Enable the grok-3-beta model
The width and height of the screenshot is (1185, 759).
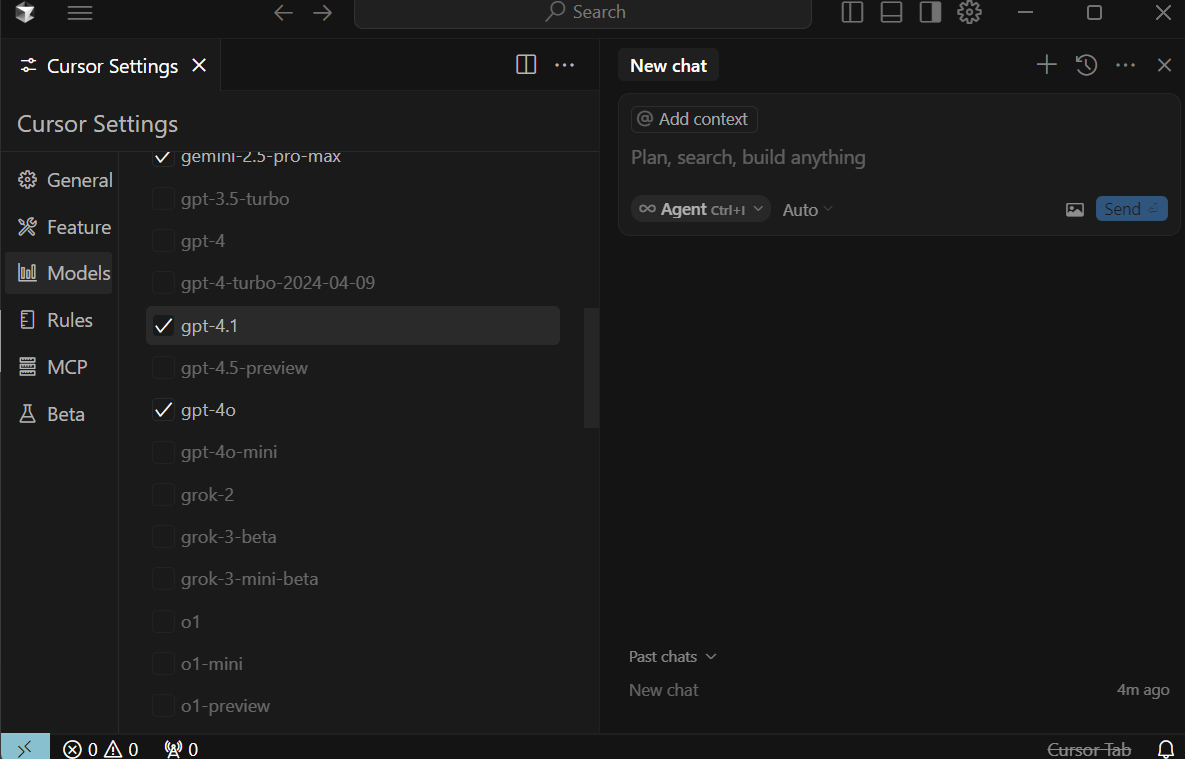click(163, 537)
